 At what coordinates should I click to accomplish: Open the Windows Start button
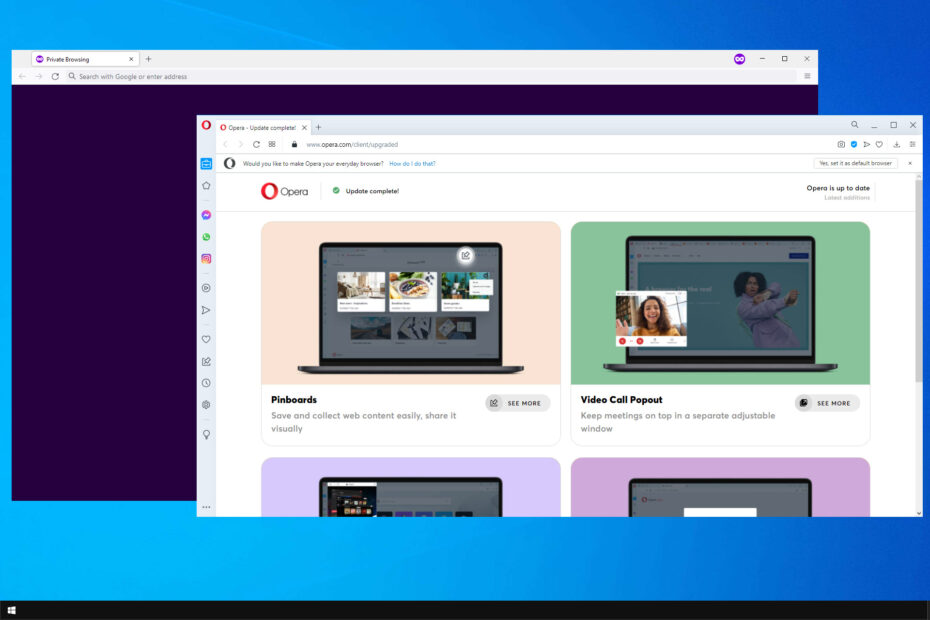coord(12,610)
